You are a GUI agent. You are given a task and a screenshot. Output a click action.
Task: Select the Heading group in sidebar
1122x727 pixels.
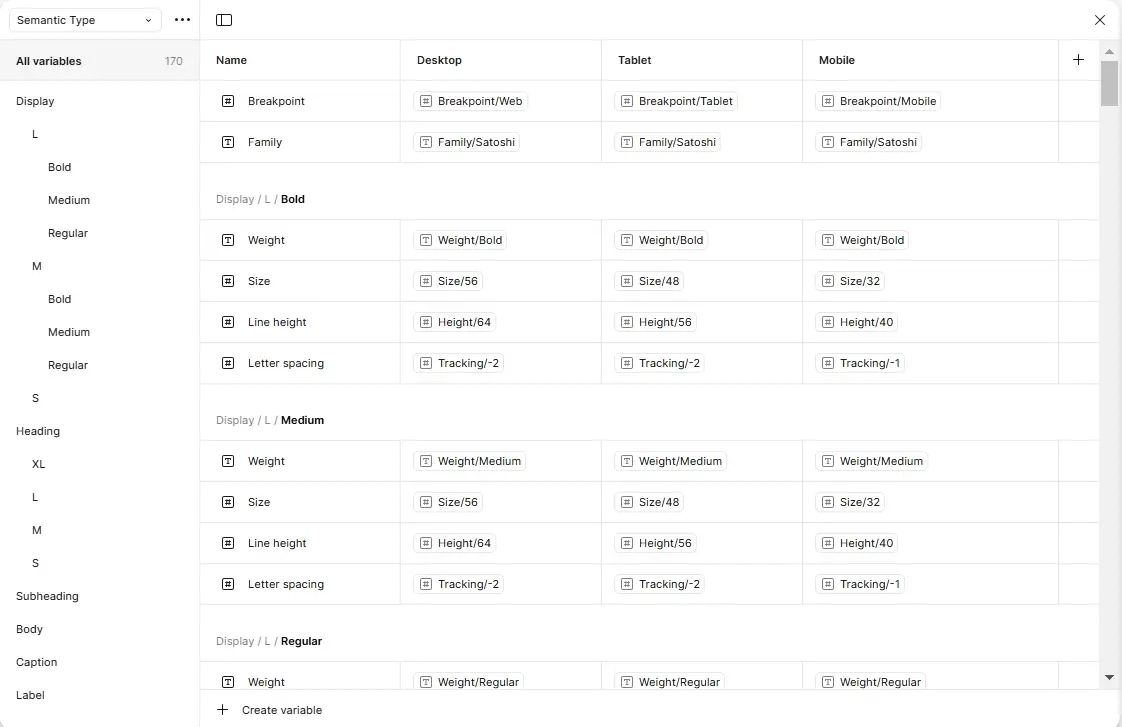click(38, 431)
